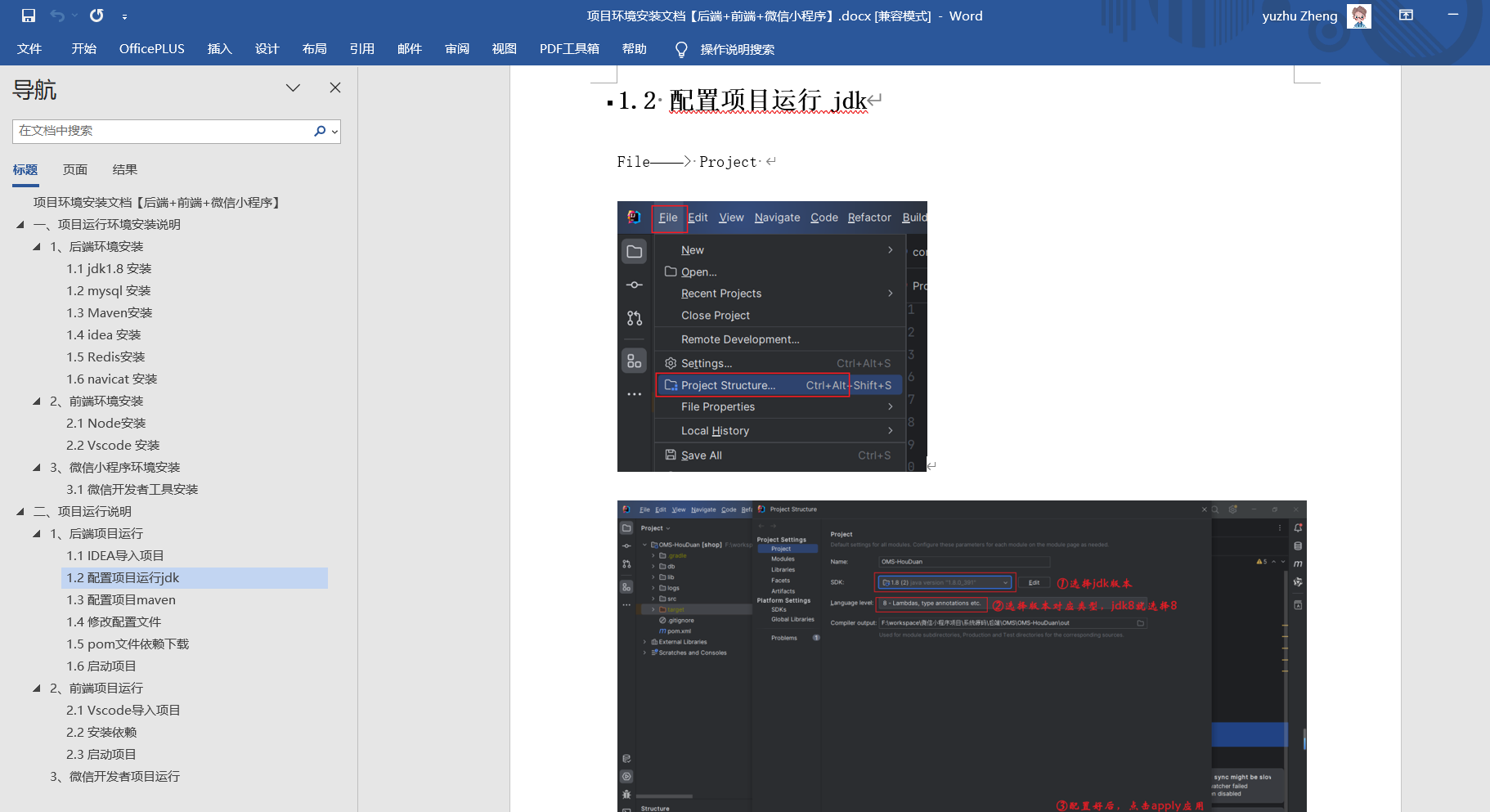Click the Undo arrow icon
This screenshot has width=1490, height=812.
[x=57, y=16]
